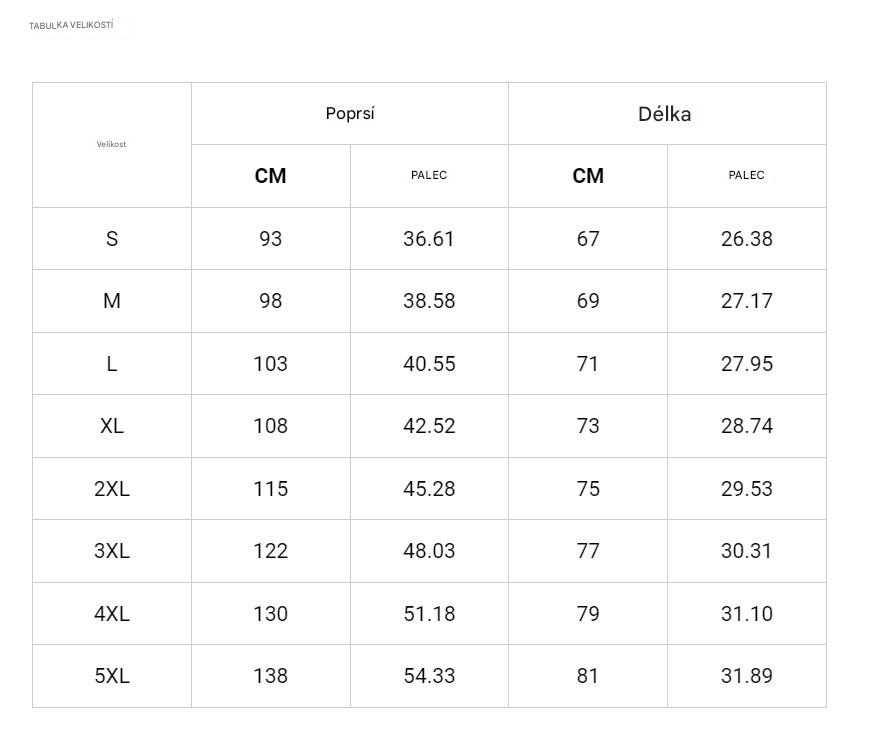
Task: Select the CM subheader under Poprsí
Action: [x=270, y=176]
